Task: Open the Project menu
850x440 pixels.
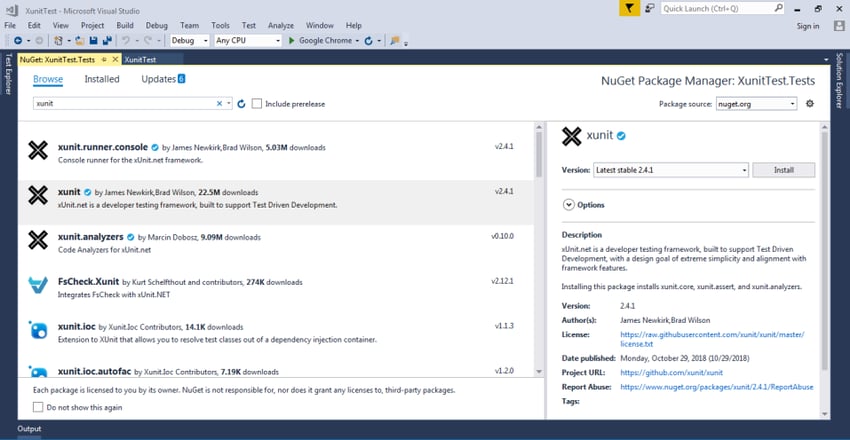Action: pos(92,25)
